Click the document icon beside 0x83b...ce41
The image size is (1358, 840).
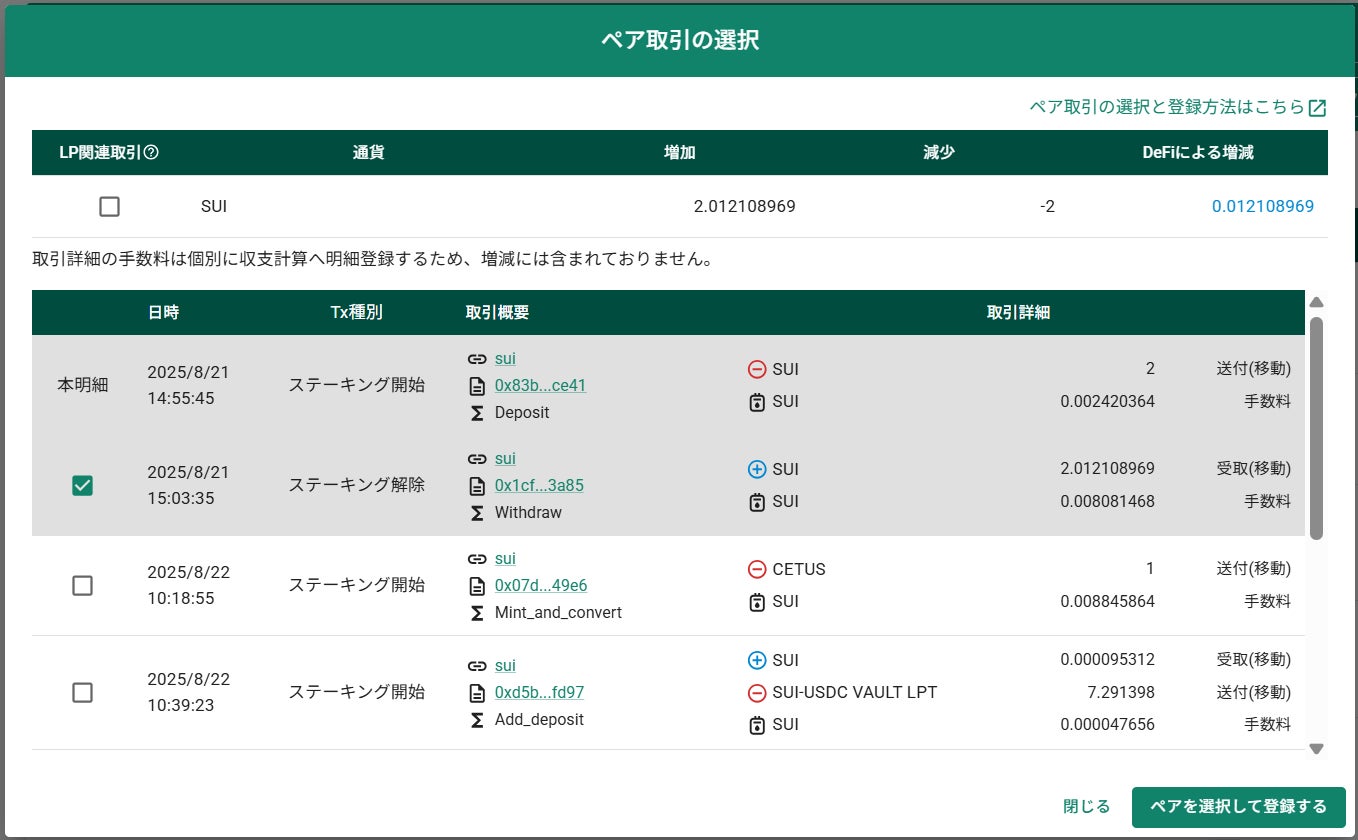[477, 385]
